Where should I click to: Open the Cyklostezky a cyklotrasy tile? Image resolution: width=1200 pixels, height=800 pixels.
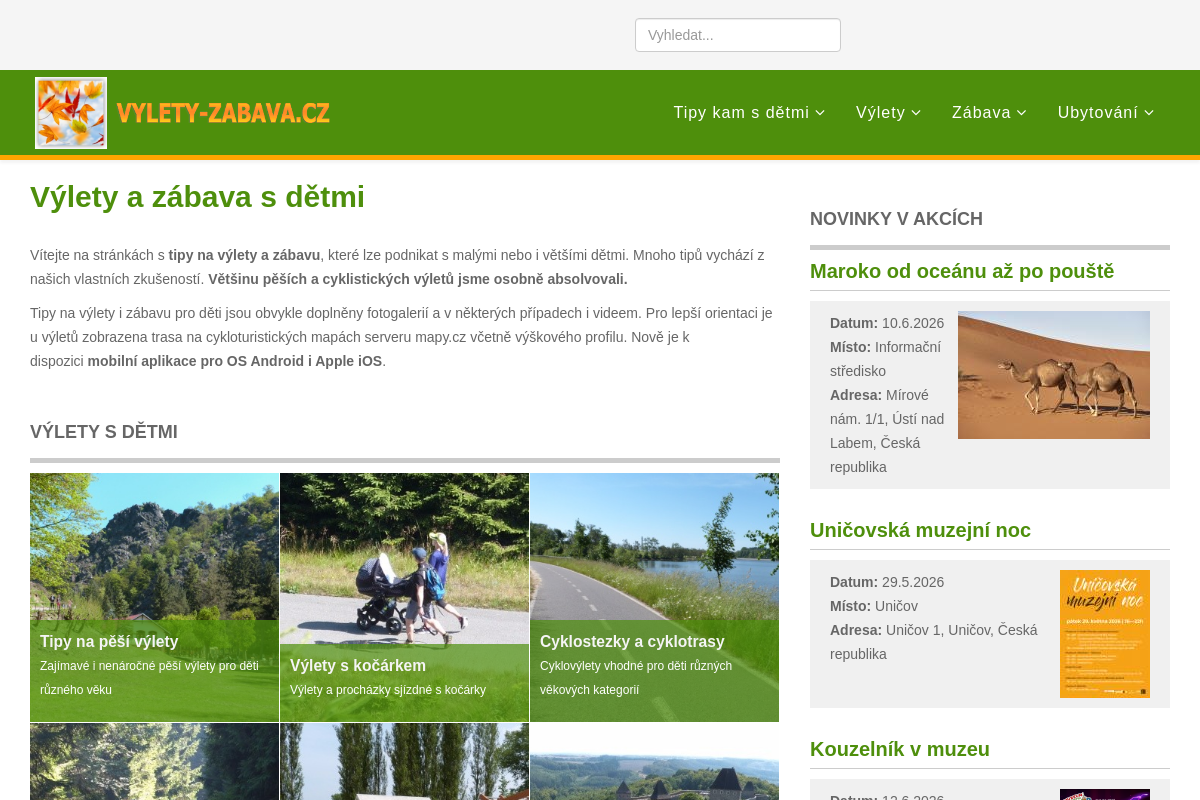tap(654, 597)
